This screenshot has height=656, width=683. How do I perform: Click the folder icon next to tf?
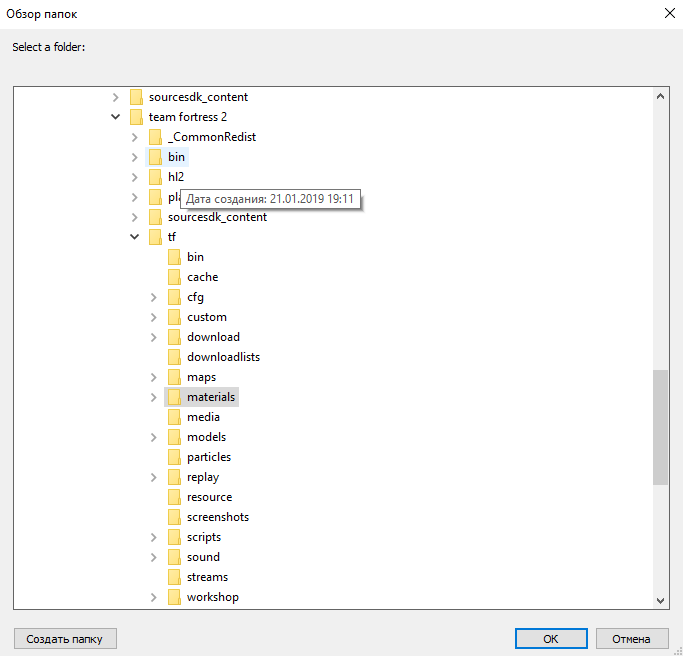point(155,237)
